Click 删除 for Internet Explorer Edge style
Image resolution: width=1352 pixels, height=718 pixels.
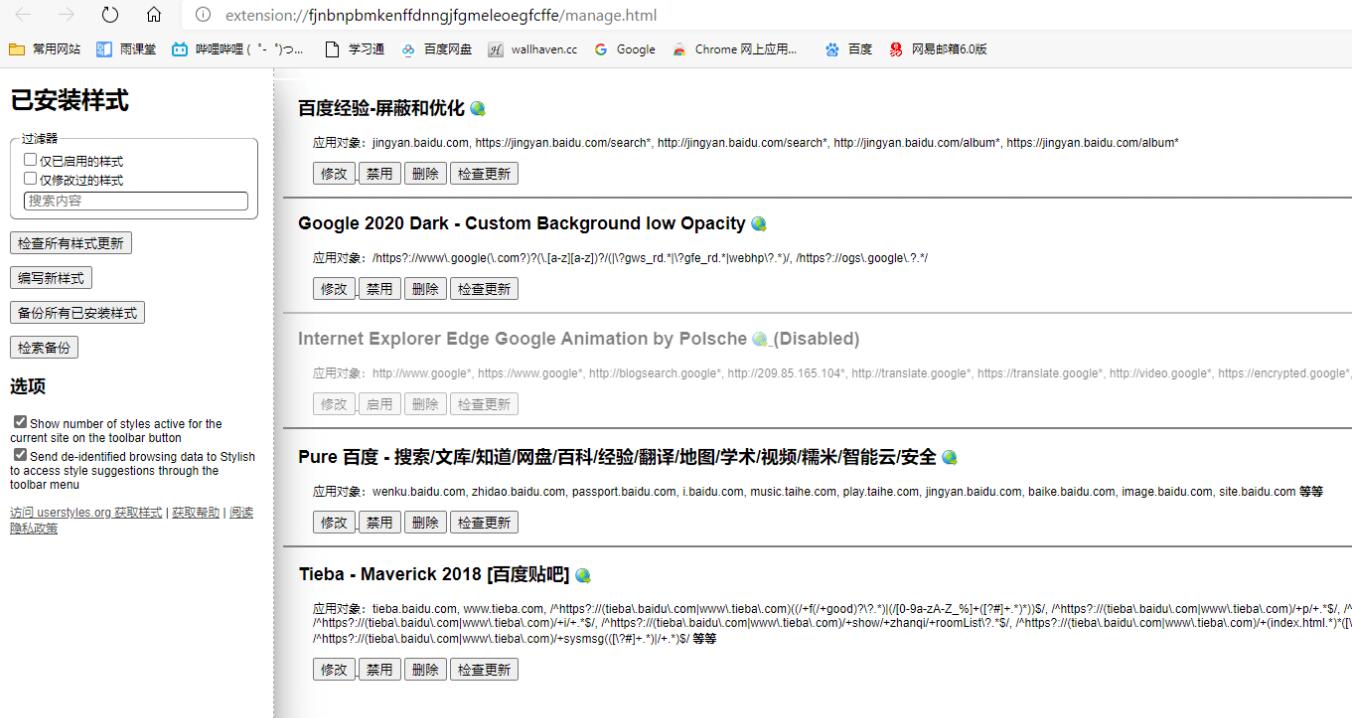(425, 404)
